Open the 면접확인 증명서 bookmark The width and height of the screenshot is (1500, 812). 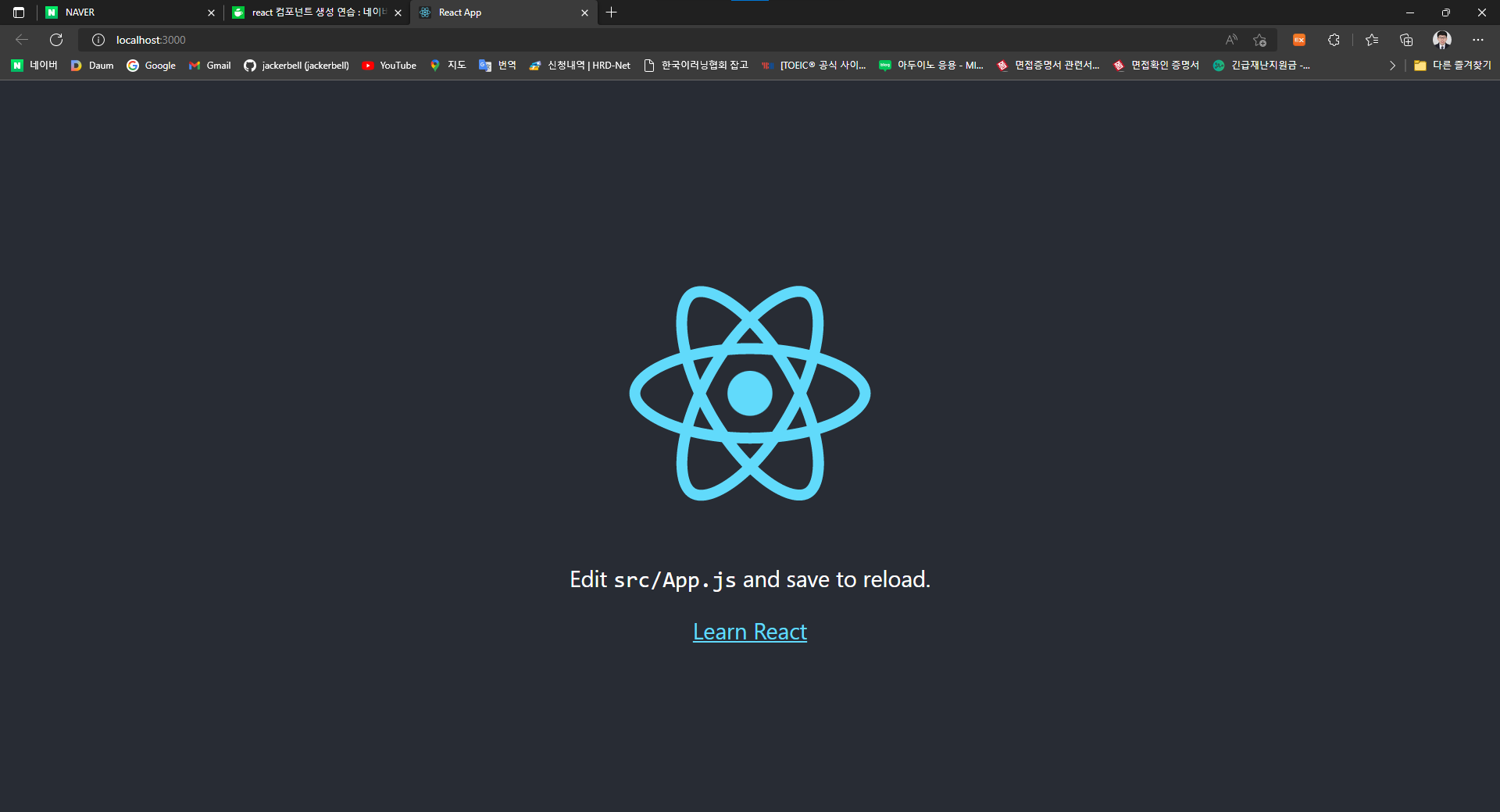click(x=1157, y=66)
